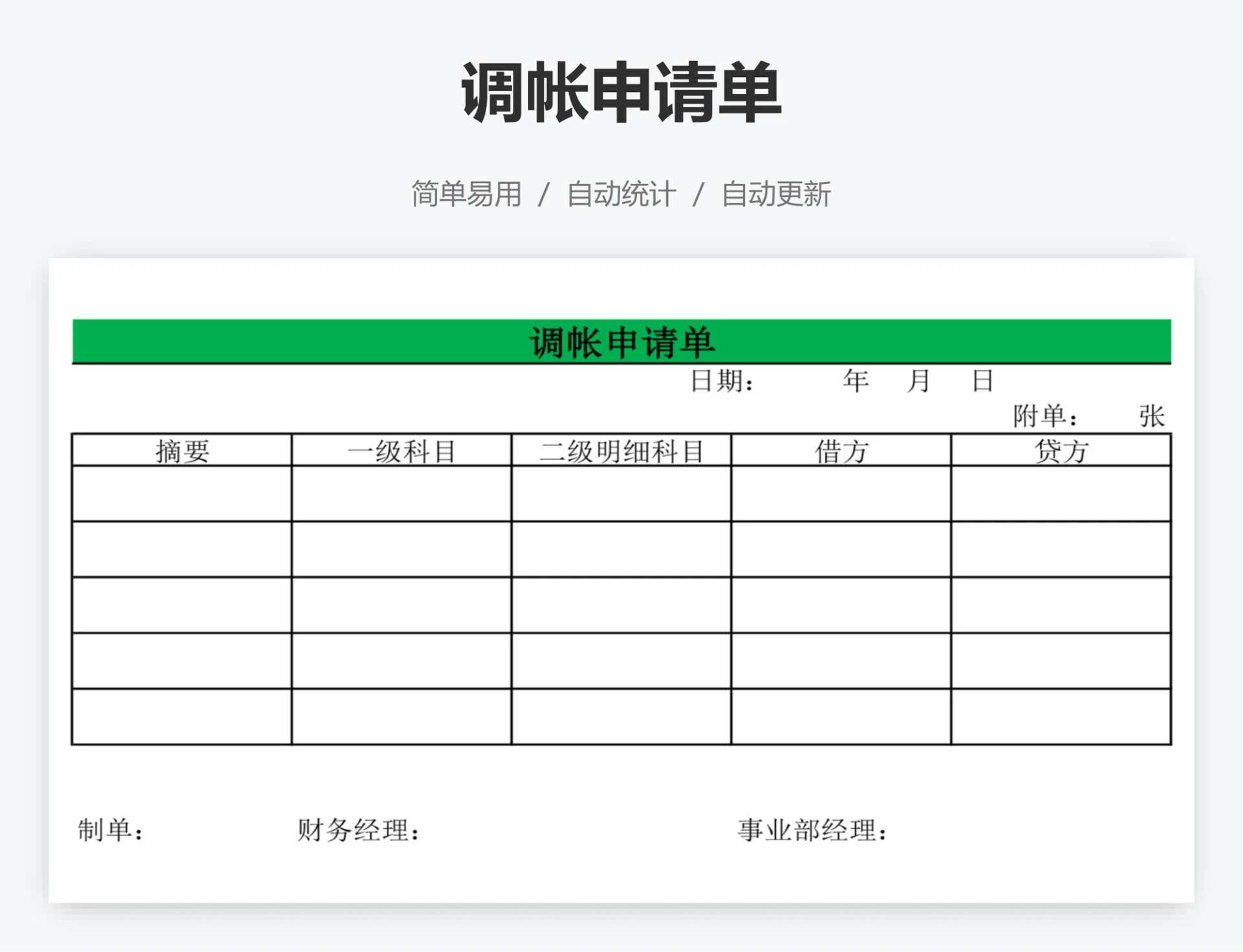Click the 简单易用 subtitle text
Image resolution: width=1243 pixels, height=952 pixels.
coord(466,194)
